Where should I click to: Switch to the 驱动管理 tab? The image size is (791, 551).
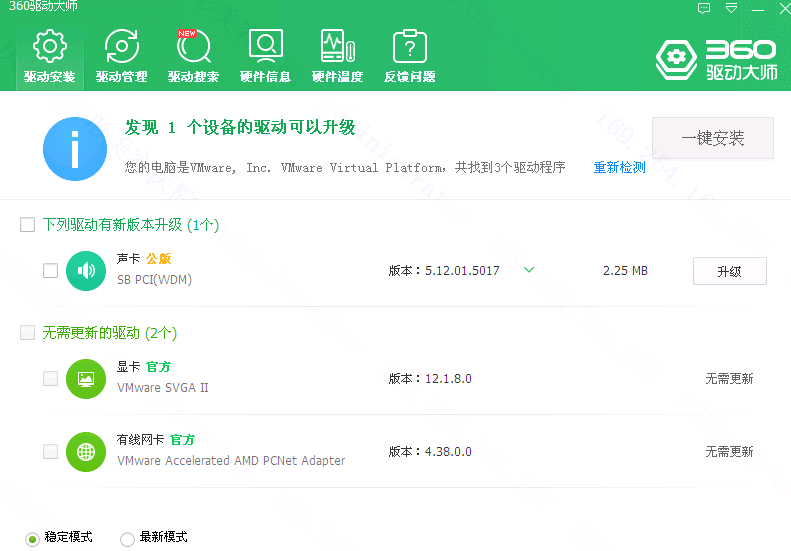(x=122, y=56)
